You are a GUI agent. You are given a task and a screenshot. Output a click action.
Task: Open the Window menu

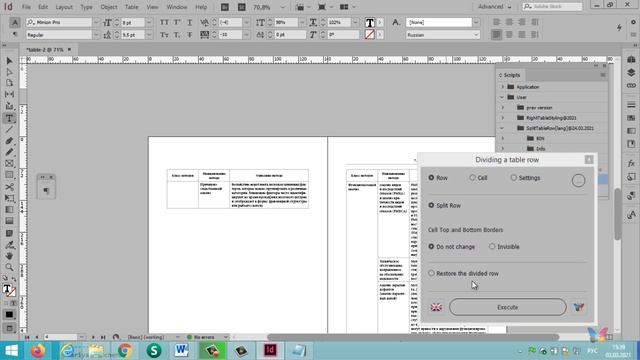click(x=177, y=7)
